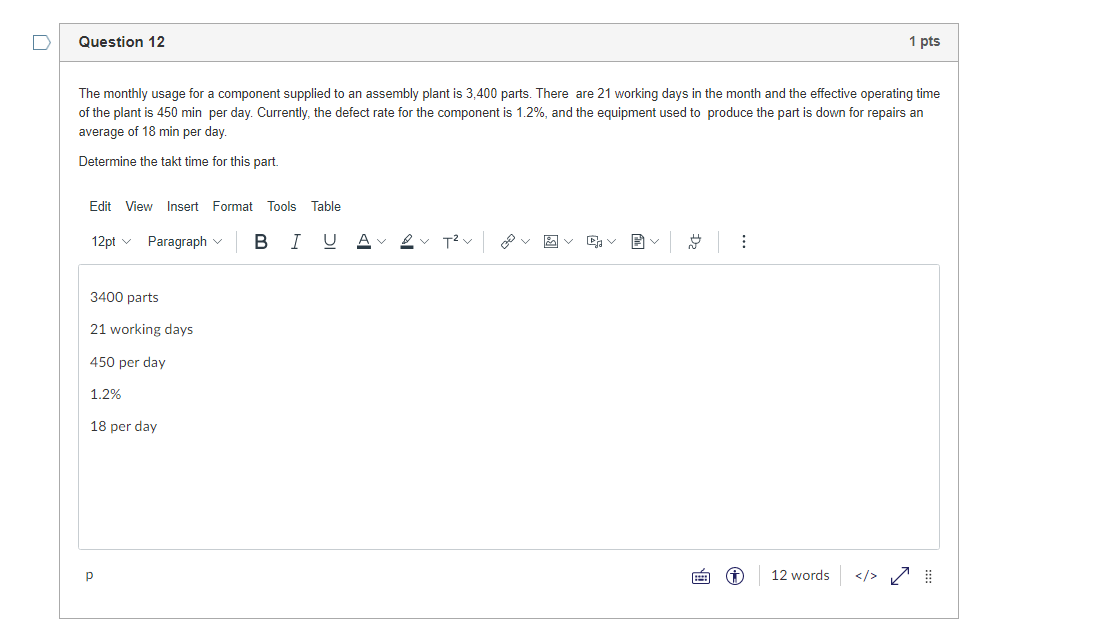This screenshot has height=643, width=1117.
Task: Open more toolbar options with three dots
Action: point(744,241)
